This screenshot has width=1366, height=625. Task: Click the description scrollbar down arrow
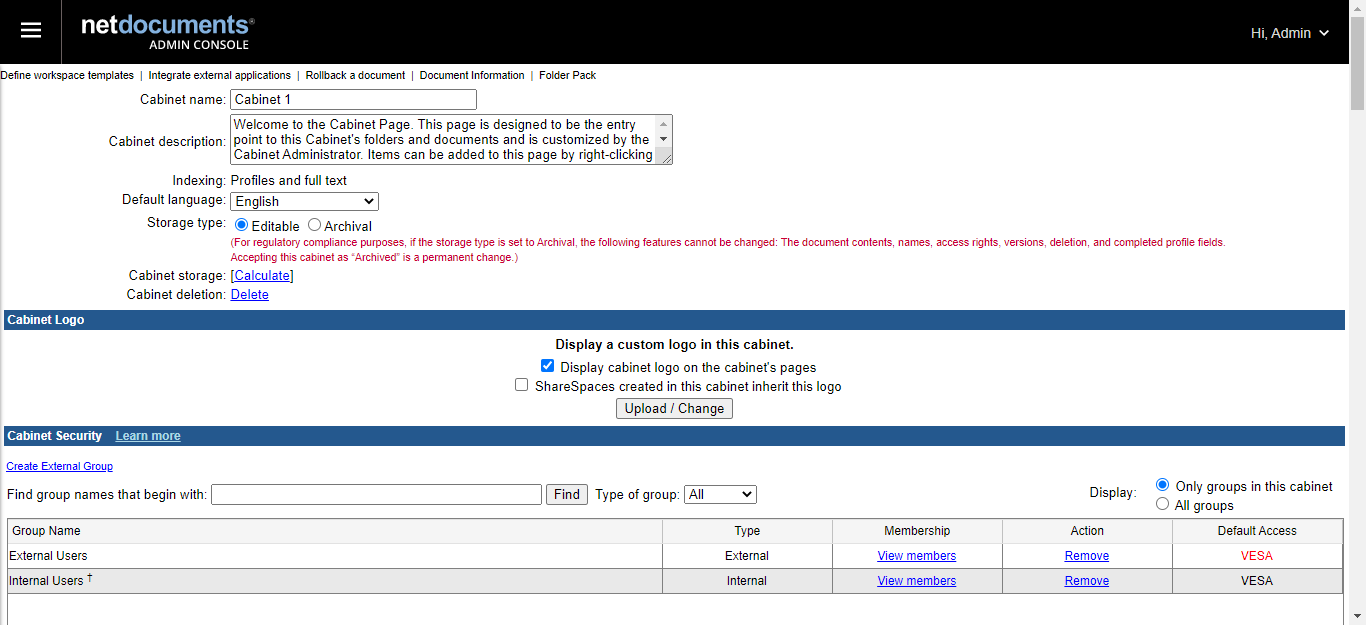pyautogui.click(x=664, y=140)
